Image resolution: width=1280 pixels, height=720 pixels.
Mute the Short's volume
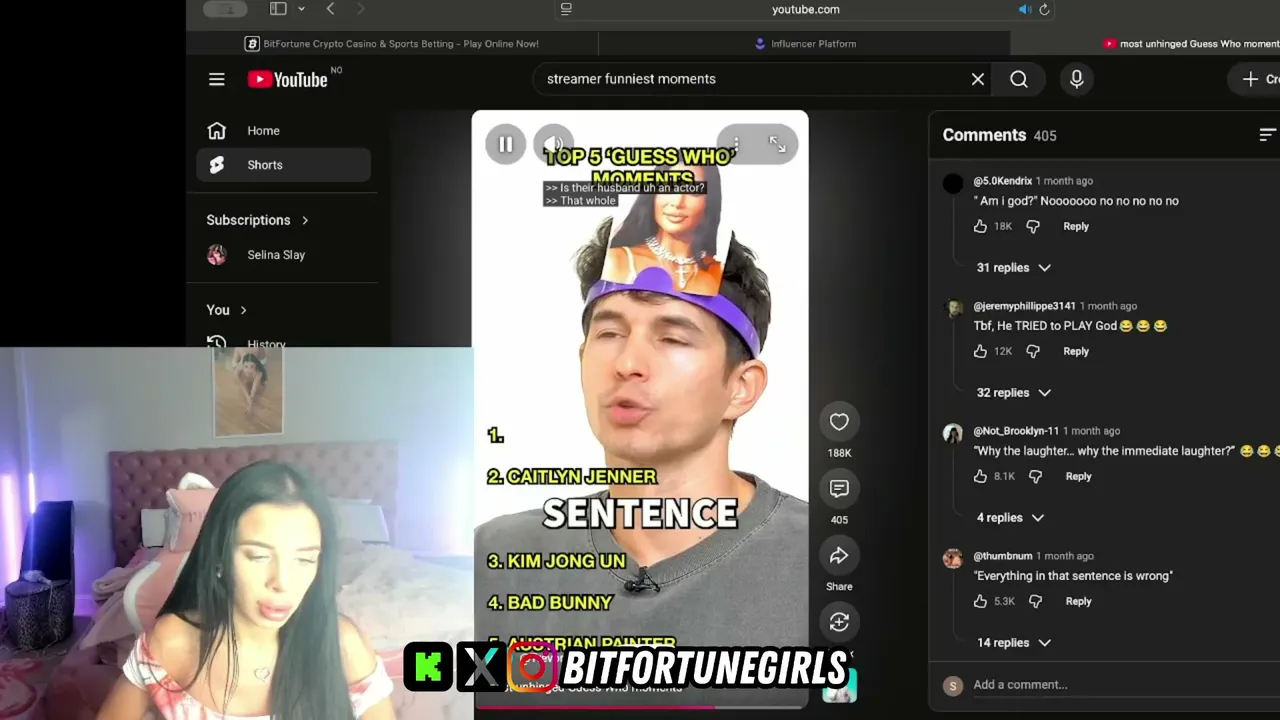(x=553, y=145)
